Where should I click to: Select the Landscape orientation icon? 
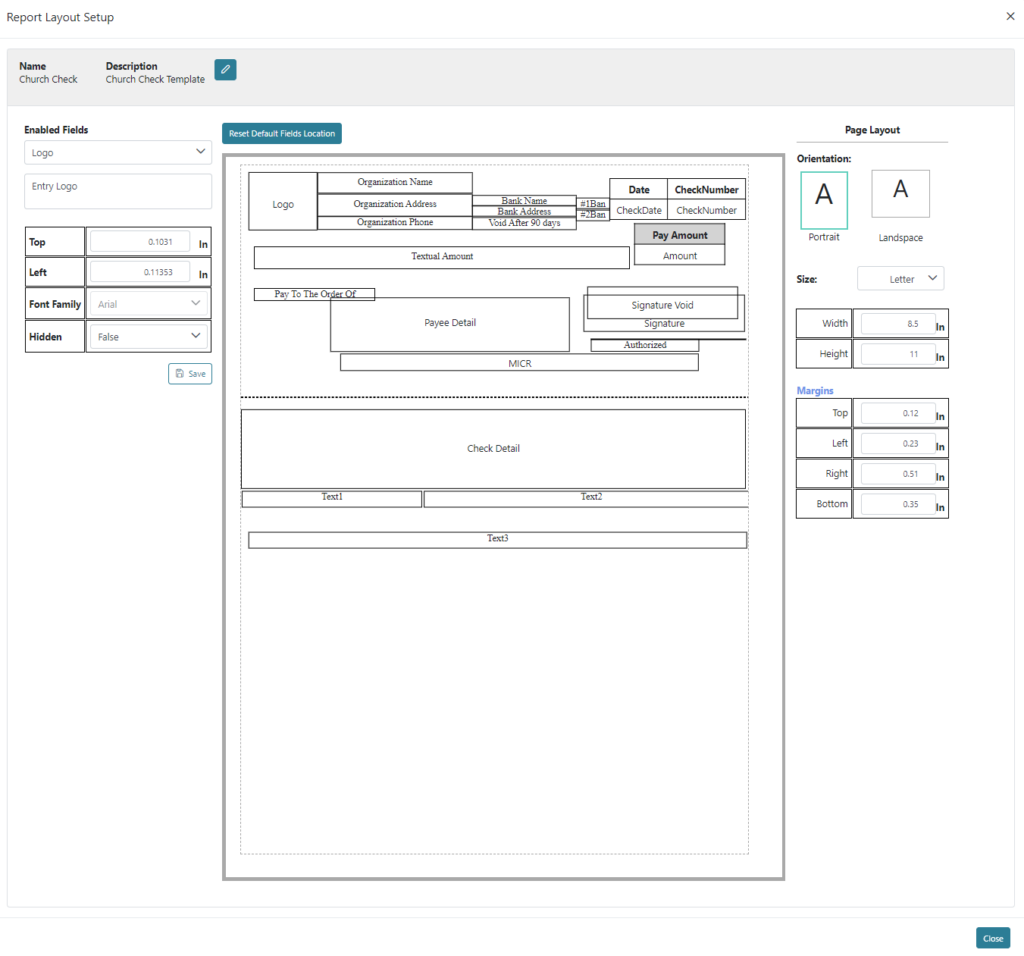pos(899,194)
